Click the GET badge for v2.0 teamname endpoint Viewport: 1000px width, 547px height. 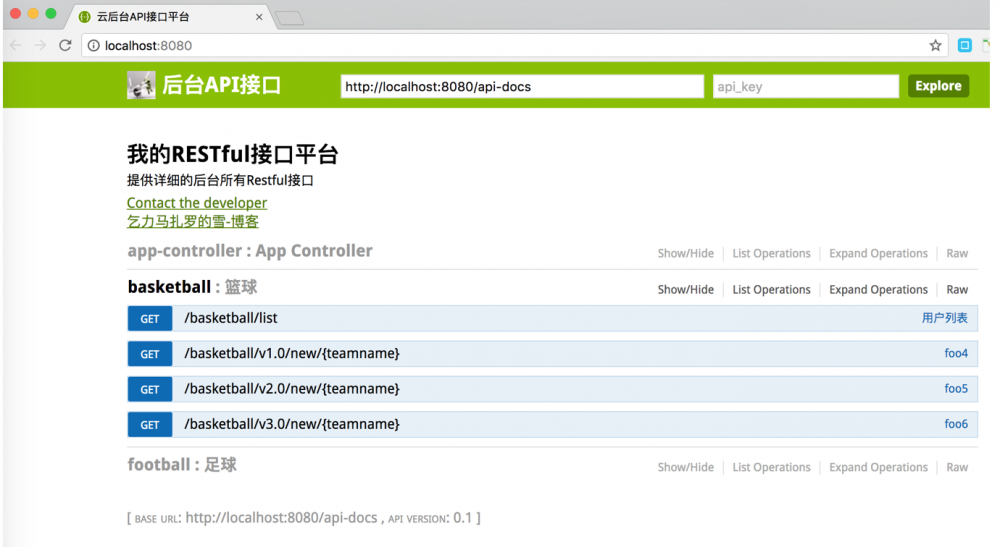[x=150, y=390]
